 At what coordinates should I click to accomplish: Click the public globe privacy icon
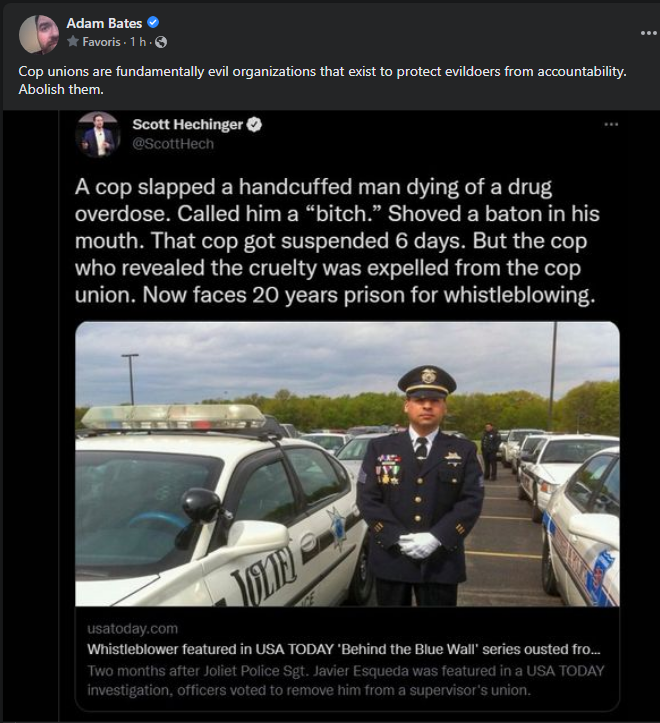[x=161, y=42]
